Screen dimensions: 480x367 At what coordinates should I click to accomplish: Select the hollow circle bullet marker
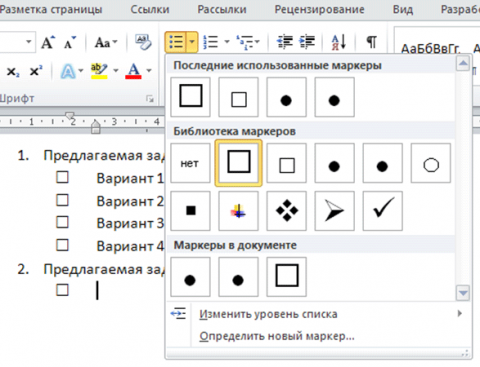point(431,164)
